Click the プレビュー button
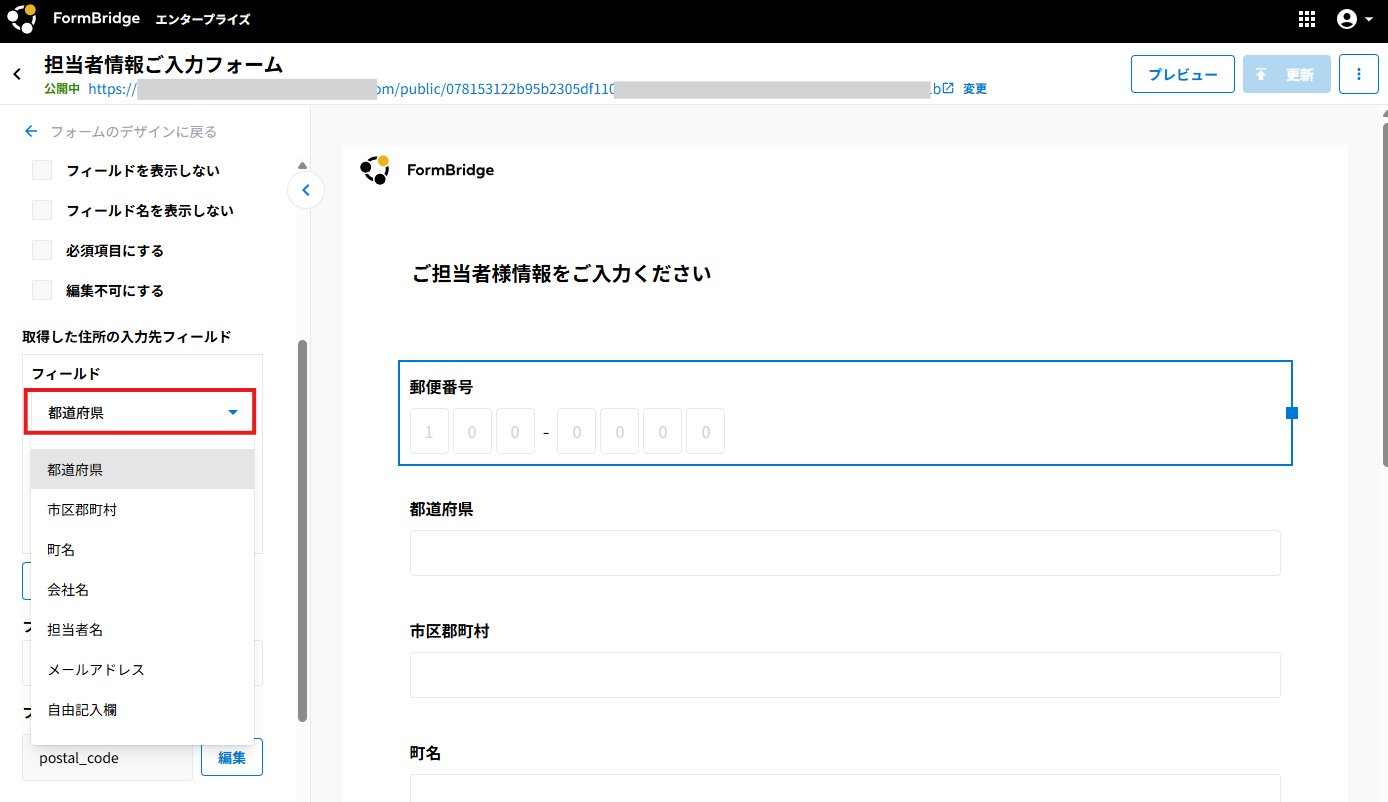Viewport: 1388px width, 802px height. (1182, 74)
